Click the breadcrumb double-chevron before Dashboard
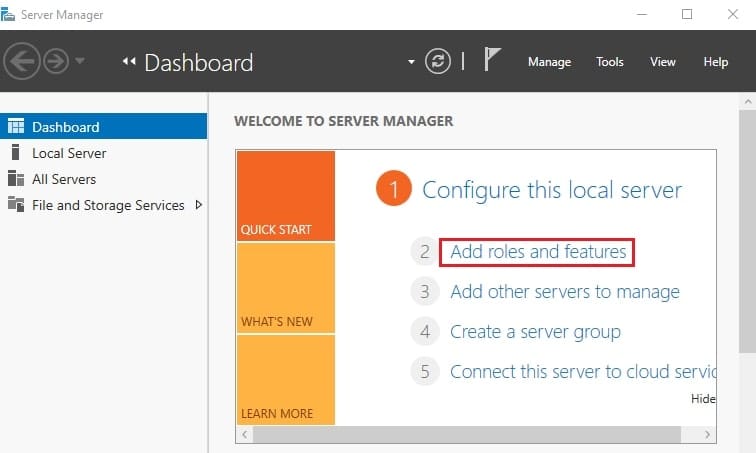This screenshot has width=756, height=453. tap(129, 61)
